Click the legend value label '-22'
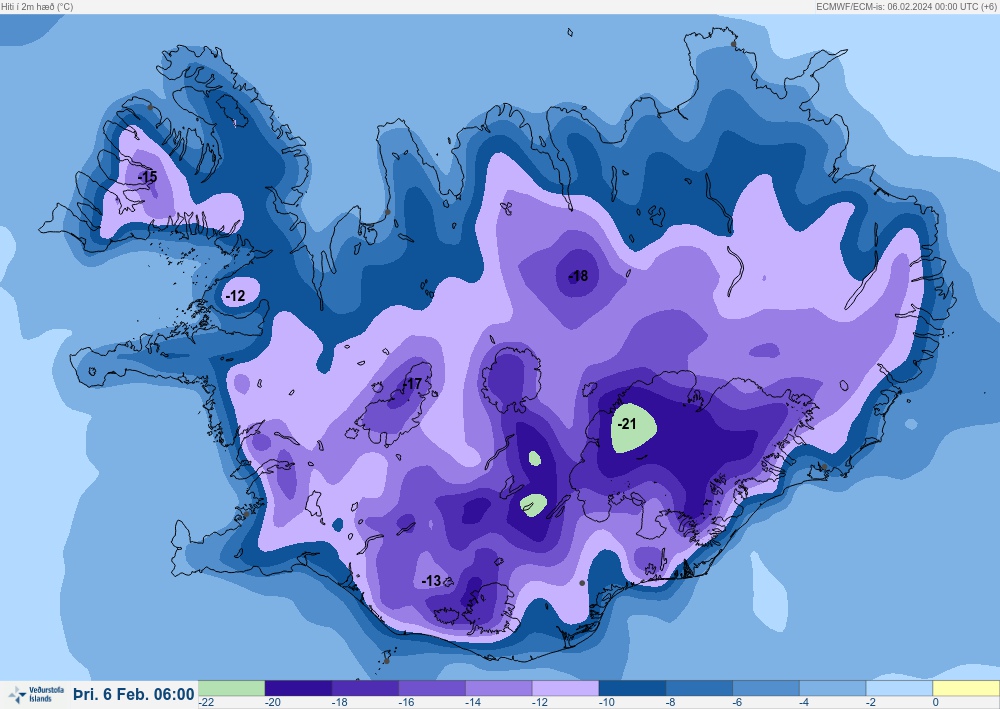 (206, 702)
